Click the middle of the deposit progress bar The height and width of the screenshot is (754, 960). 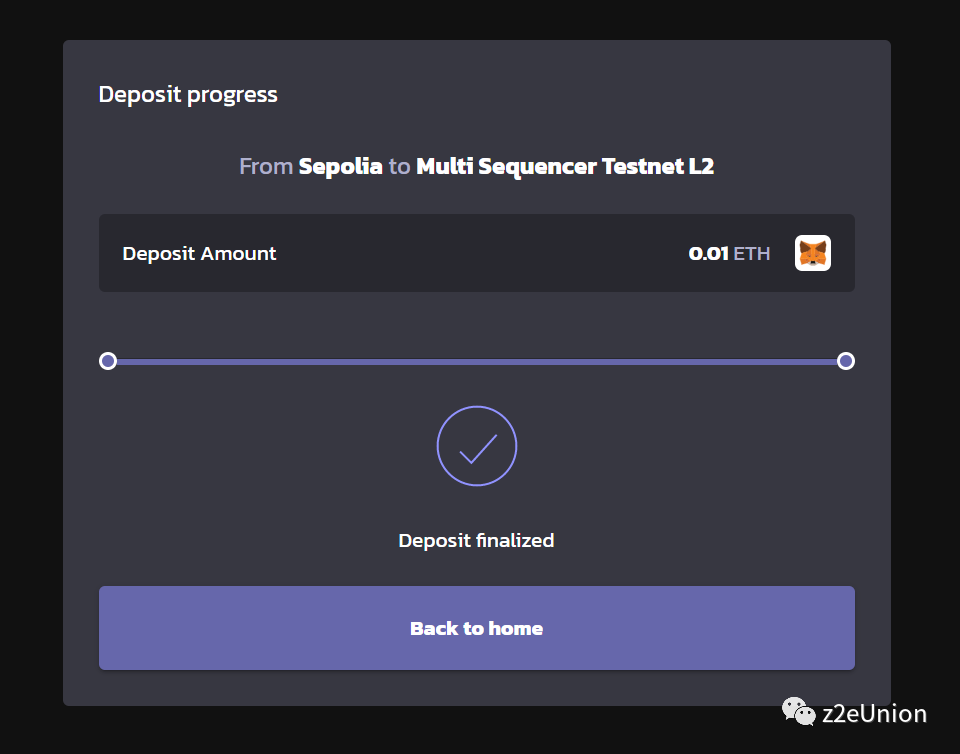pos(477,361)
